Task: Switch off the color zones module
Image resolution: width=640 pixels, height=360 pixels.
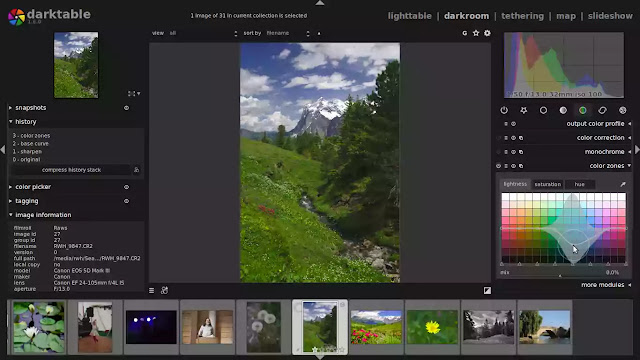Action: pyautogui.click(x=498, y=166)
